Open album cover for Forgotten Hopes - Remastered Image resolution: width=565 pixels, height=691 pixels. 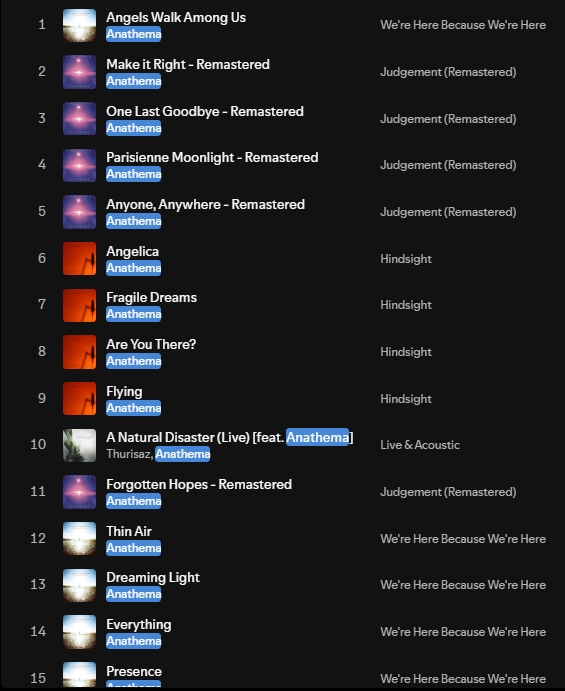coord(79,492)
